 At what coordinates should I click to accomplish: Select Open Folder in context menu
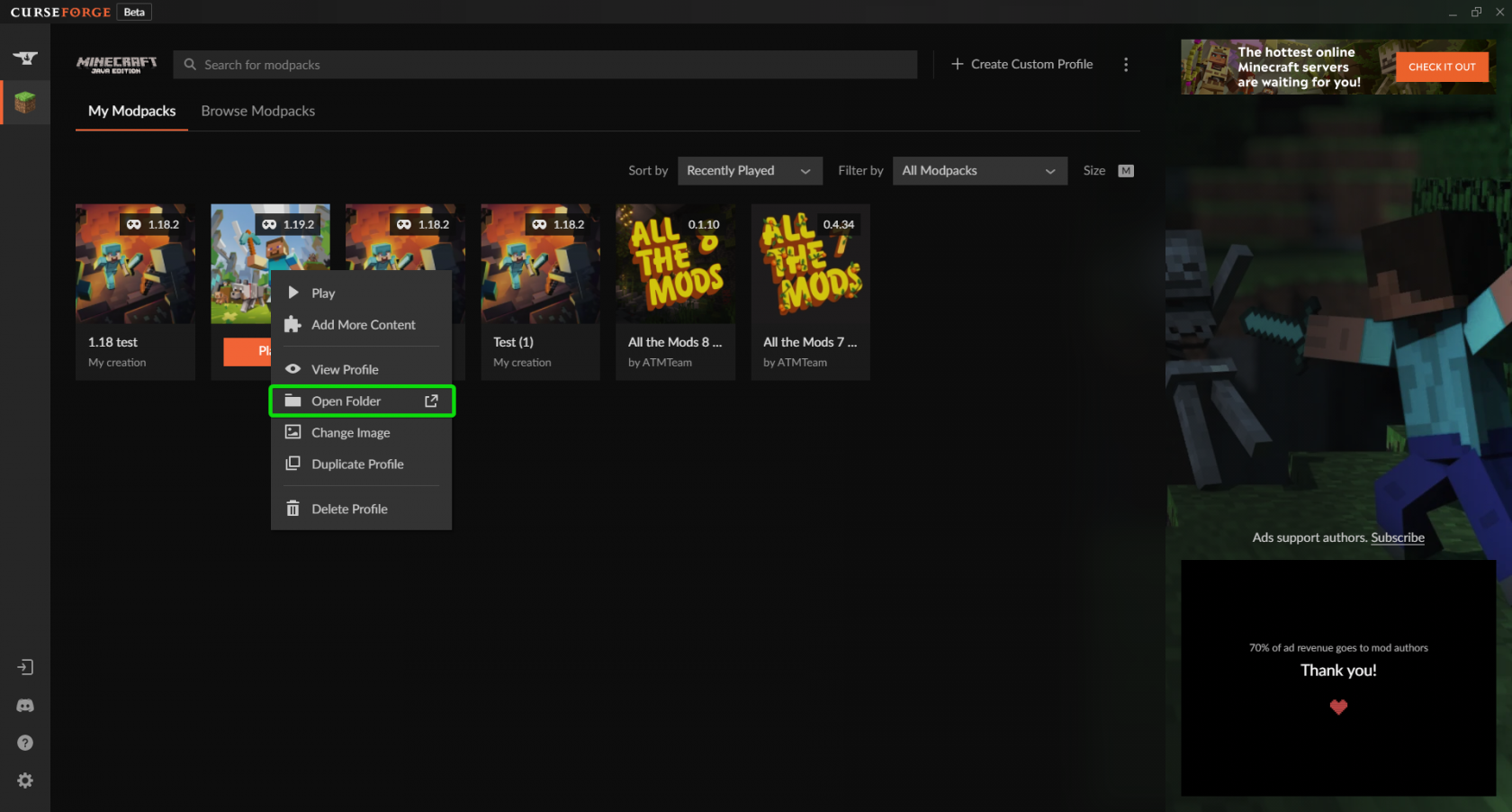[x=361, y=401]
